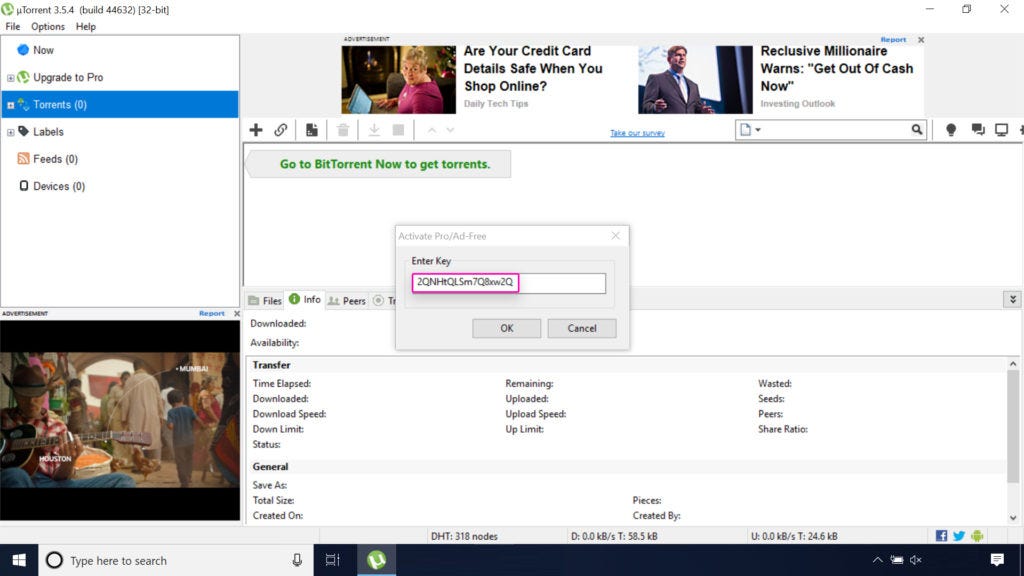The image size is (1024, 576).
Task: Click the Report link above top ad
Action: point(893,40)
